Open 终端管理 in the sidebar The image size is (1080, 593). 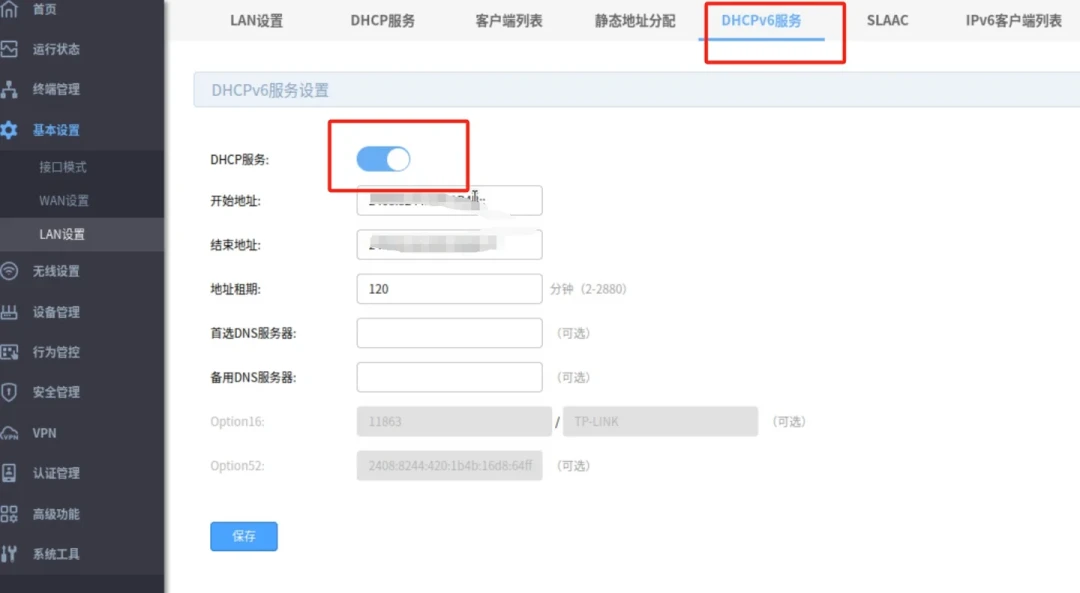(56, 90)
